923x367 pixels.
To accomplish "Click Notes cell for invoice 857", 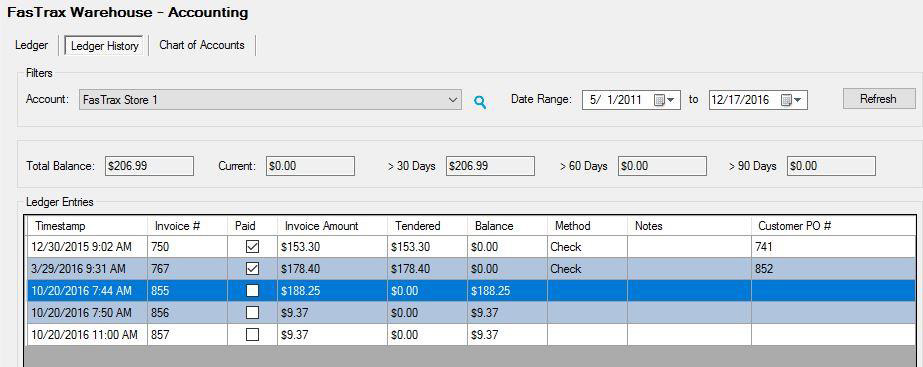I will click(689, 335).
